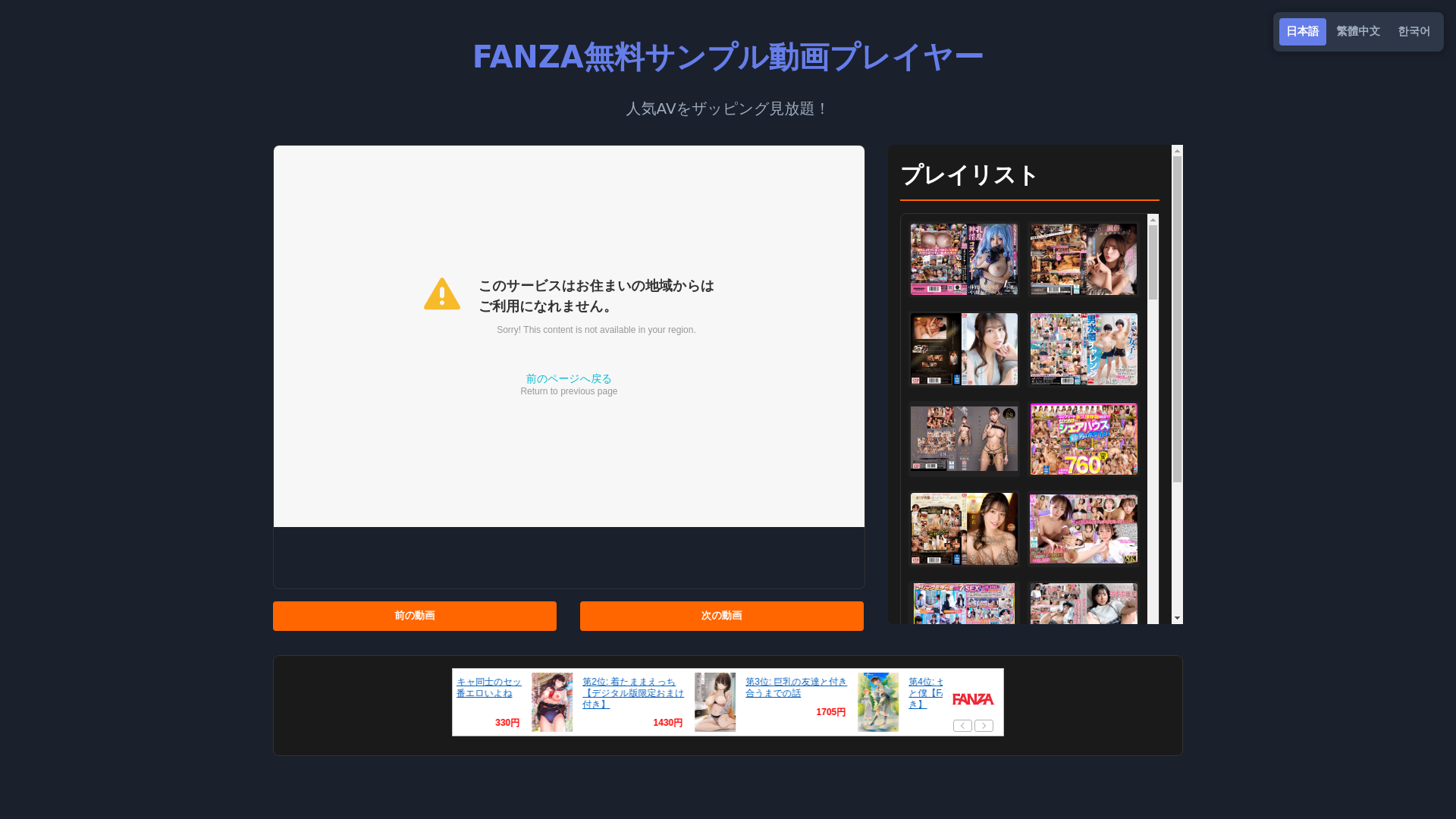This screenshot has width=1456, height=819.
Task: Click the 330円 price text
Action: [507, 723]
